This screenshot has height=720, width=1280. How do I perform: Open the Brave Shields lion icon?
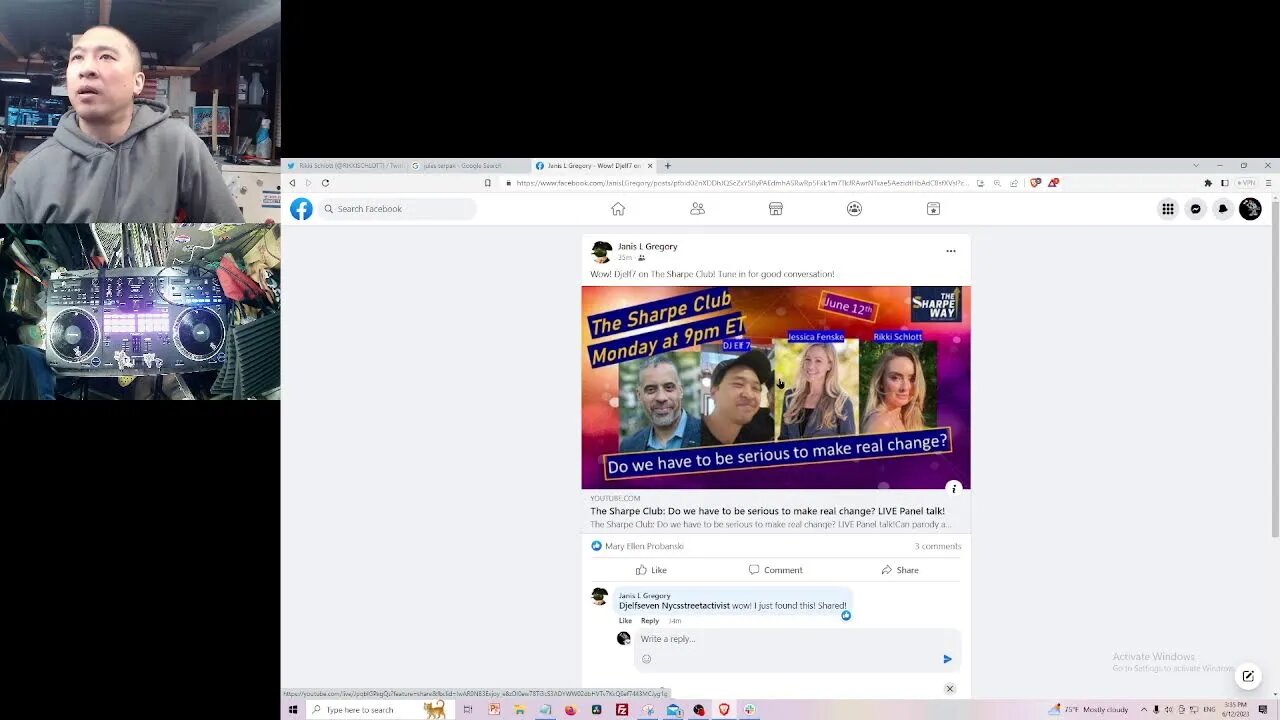click(x=1035, y=183)
